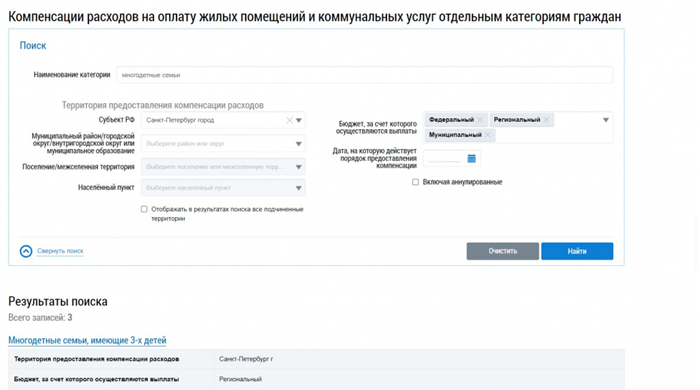The image size is (700, 390).
Task: Click the Очистить button
Action: (x=503, y=251)
